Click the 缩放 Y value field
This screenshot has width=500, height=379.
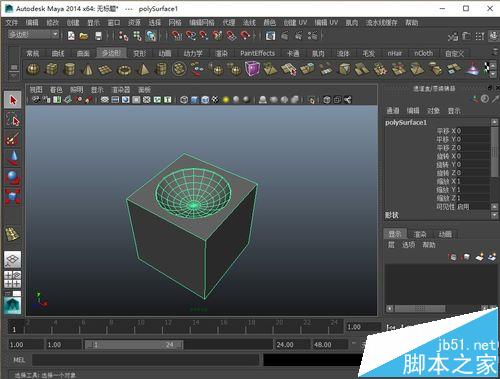point(474,190)
